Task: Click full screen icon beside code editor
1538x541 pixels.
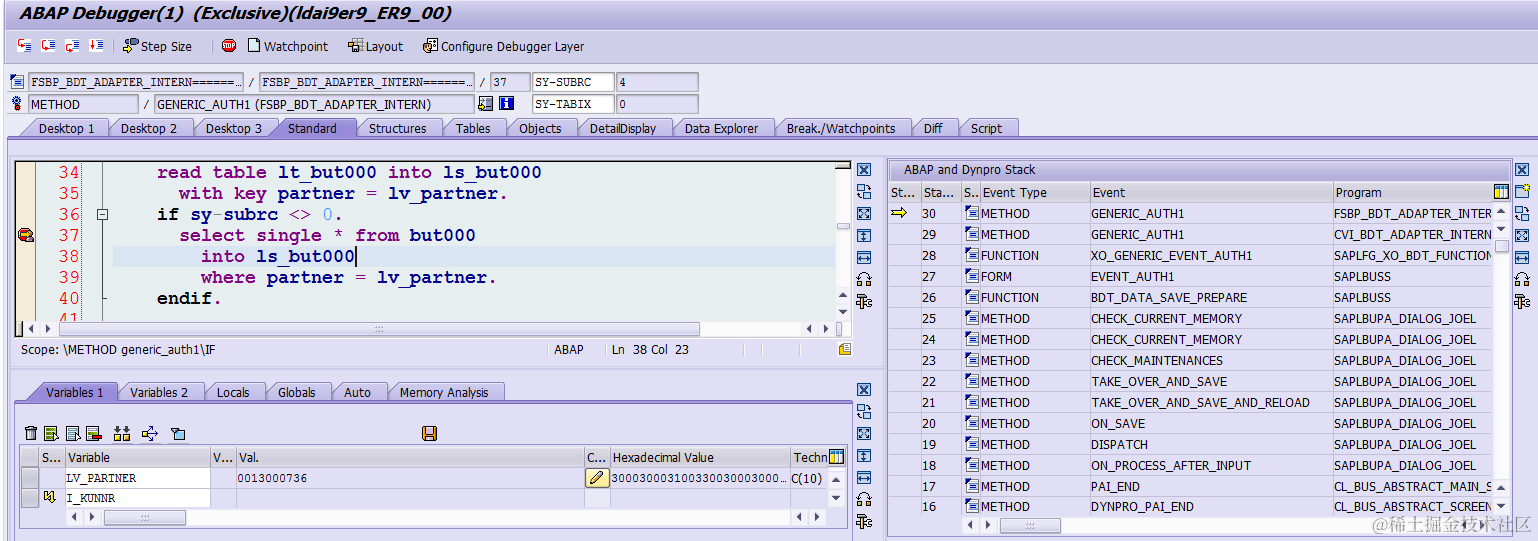Action: (864, 214)
